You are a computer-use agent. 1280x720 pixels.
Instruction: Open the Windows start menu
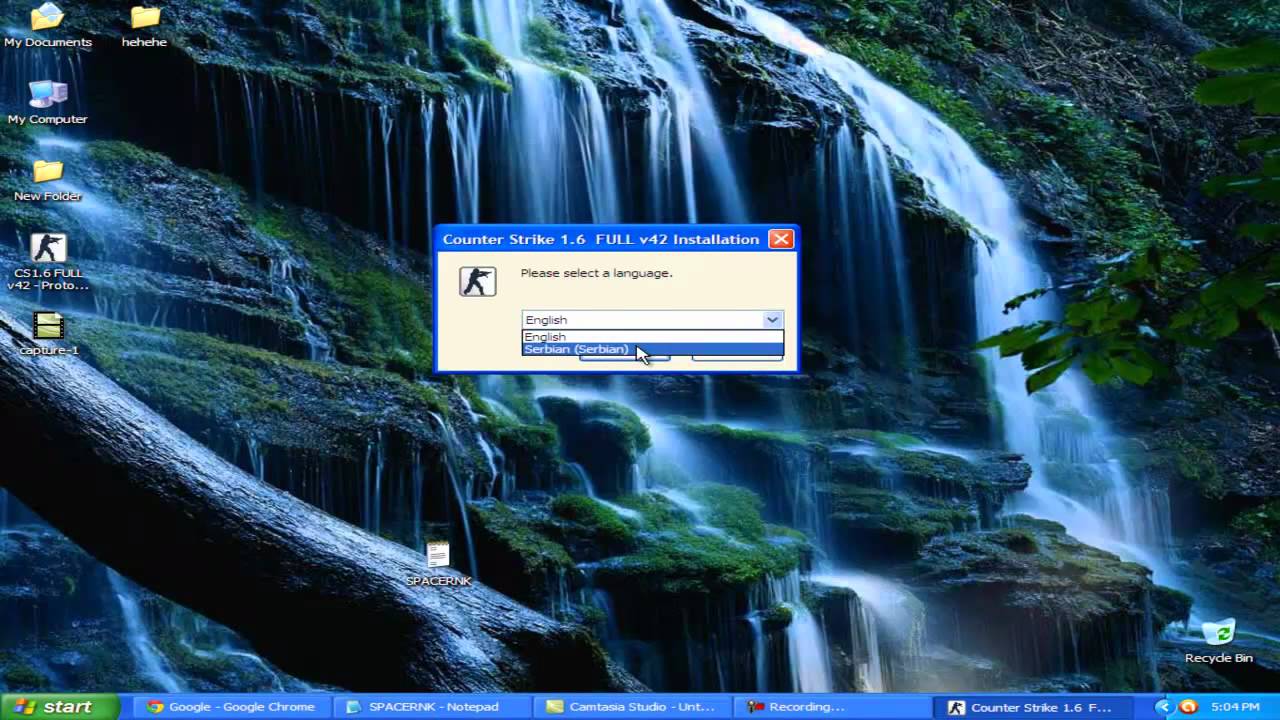click(x=58, y=706)
